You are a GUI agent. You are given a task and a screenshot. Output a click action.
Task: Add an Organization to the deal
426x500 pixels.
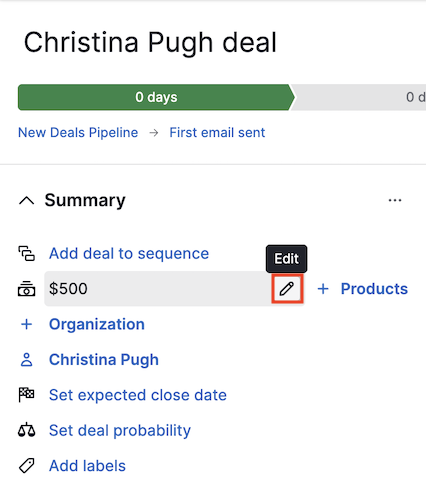97,324
